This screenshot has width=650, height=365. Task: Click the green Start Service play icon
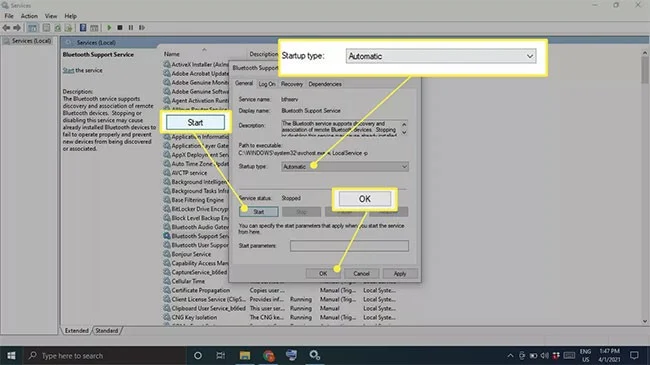tap(109, 28)
